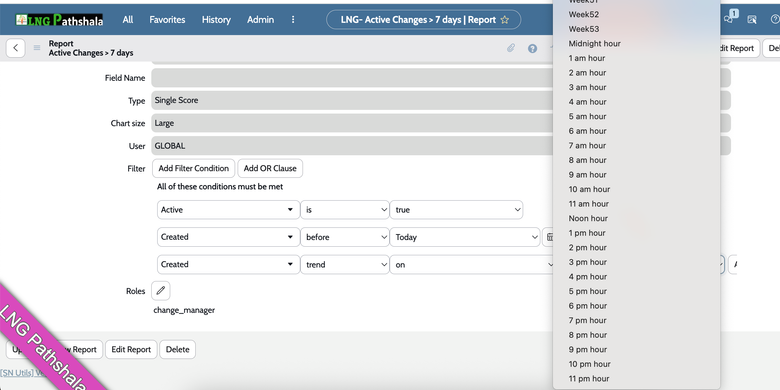Click Edit Report button in header
This screenshot has height=390, width=780.
(739, 48)
